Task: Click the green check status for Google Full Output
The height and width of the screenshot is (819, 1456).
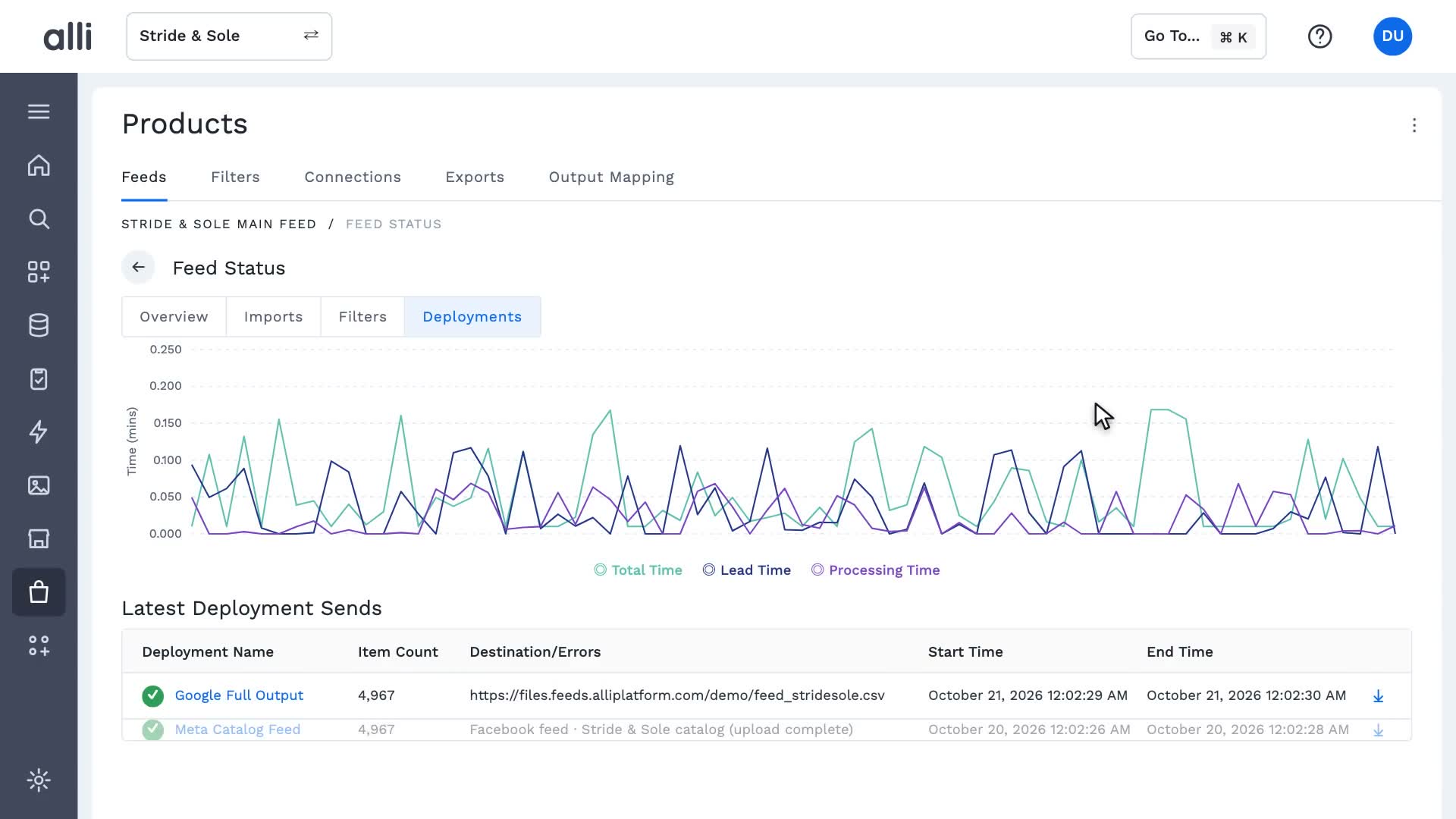Action: [x=152, y=696]
